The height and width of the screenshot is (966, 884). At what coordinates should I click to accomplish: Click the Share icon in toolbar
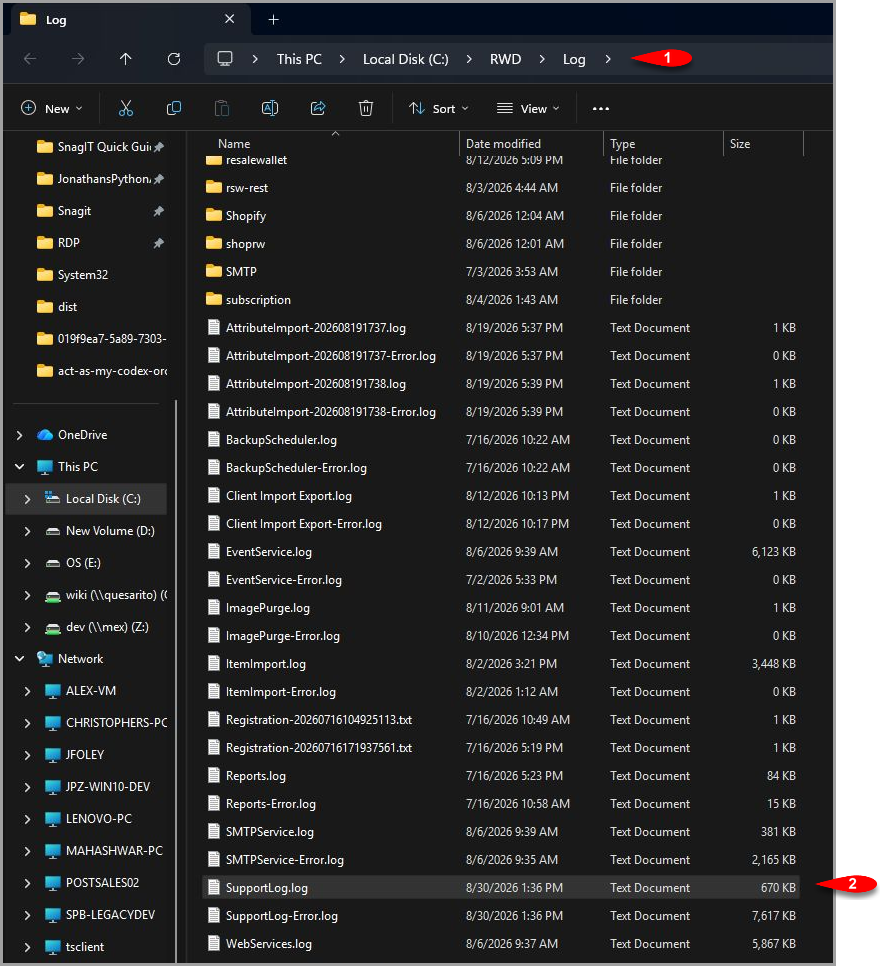pyautogui.click(x=318, y=108)
